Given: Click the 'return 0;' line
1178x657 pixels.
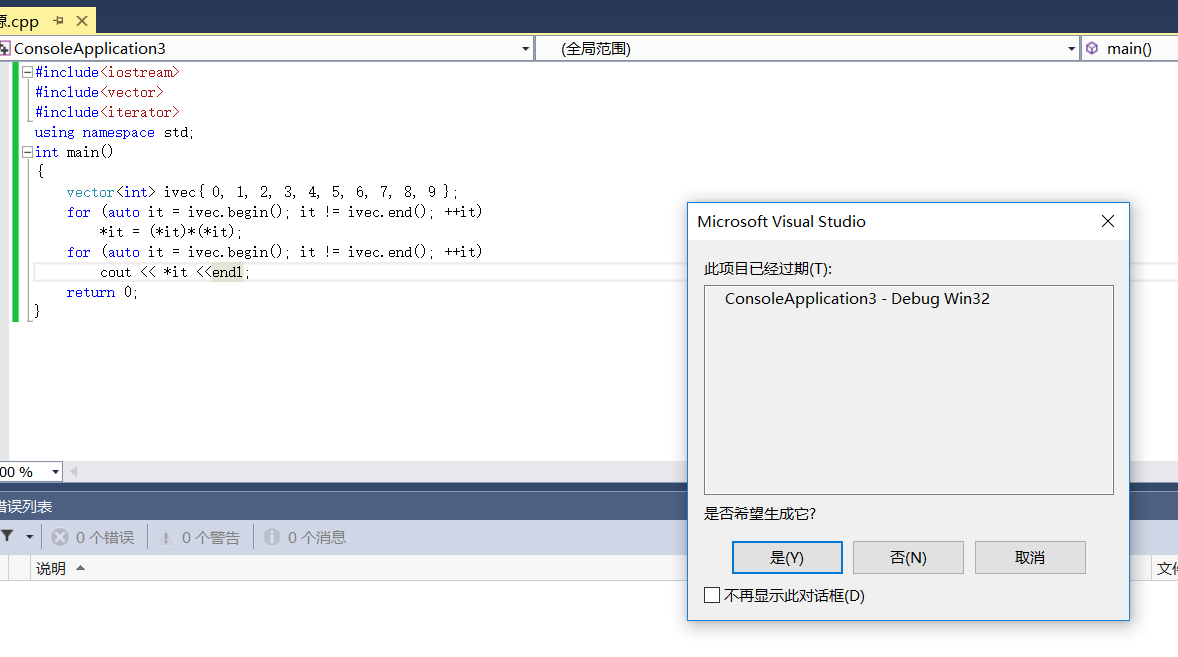Looking at the screenshot, I should point(102,293).
